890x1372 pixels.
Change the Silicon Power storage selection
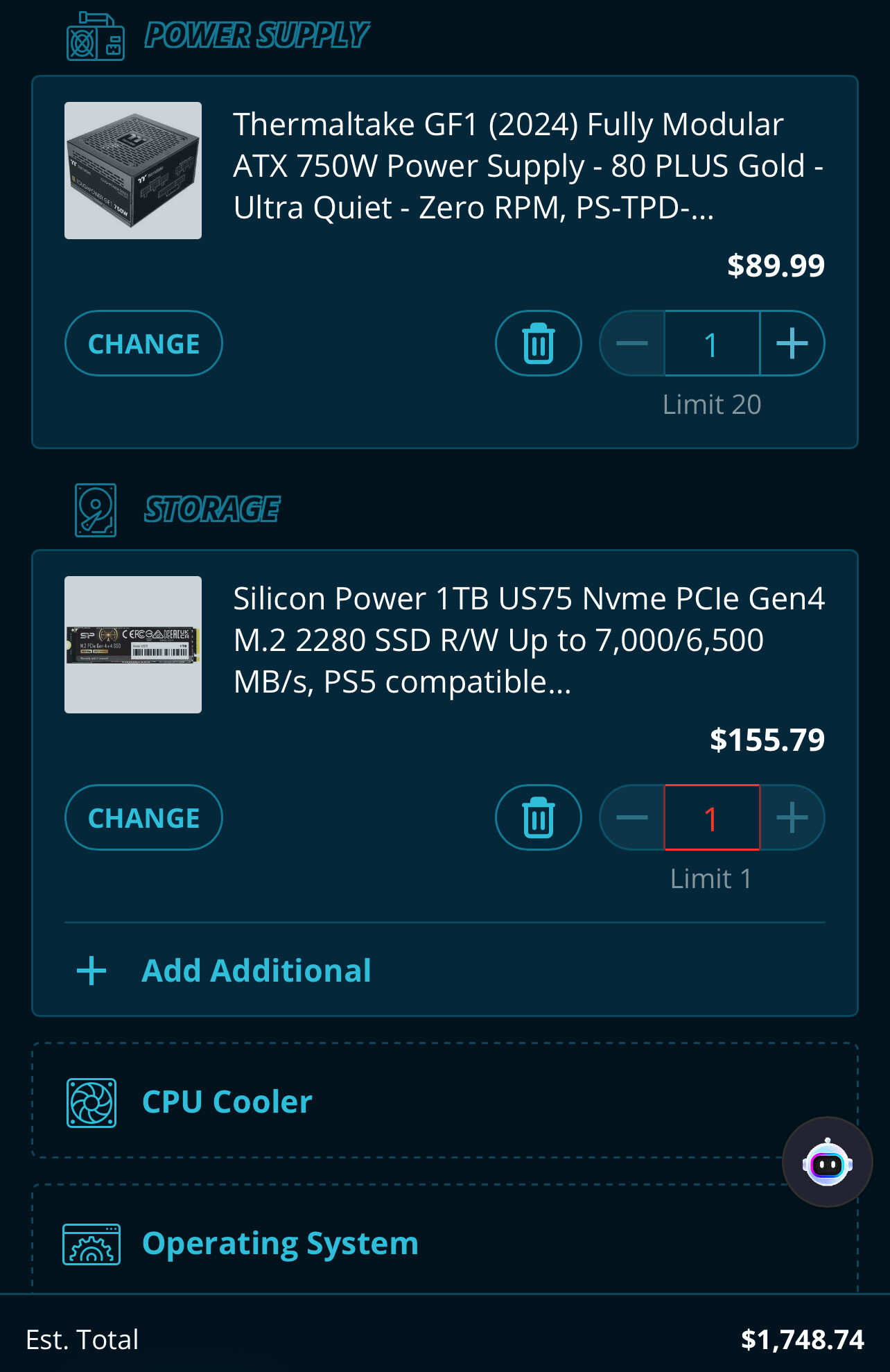click(x=143, y=817)
